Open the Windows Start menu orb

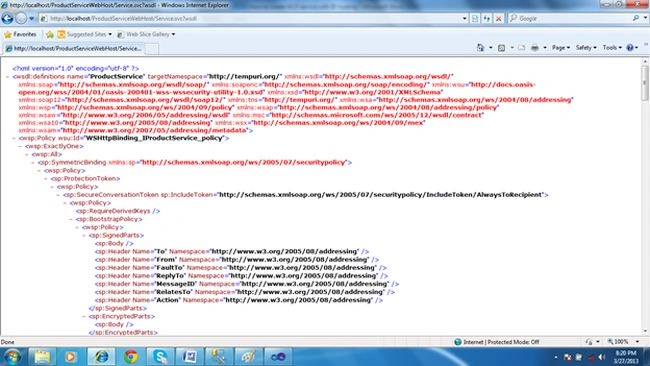12,356
